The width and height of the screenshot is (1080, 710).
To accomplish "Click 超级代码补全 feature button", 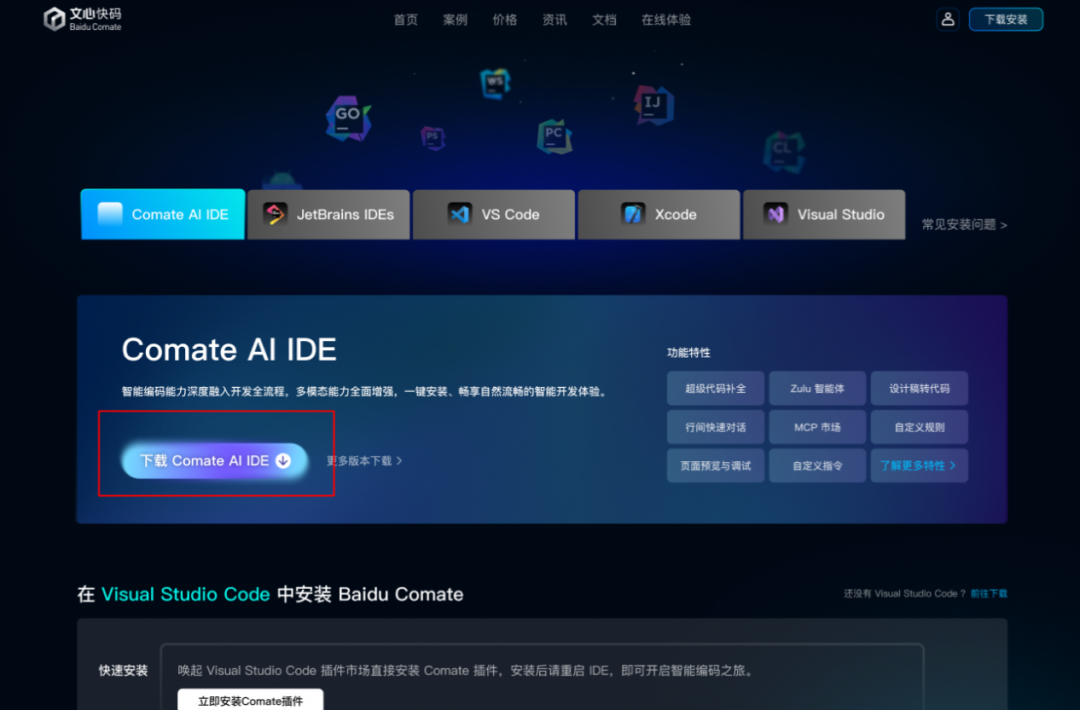I will 716,388.
